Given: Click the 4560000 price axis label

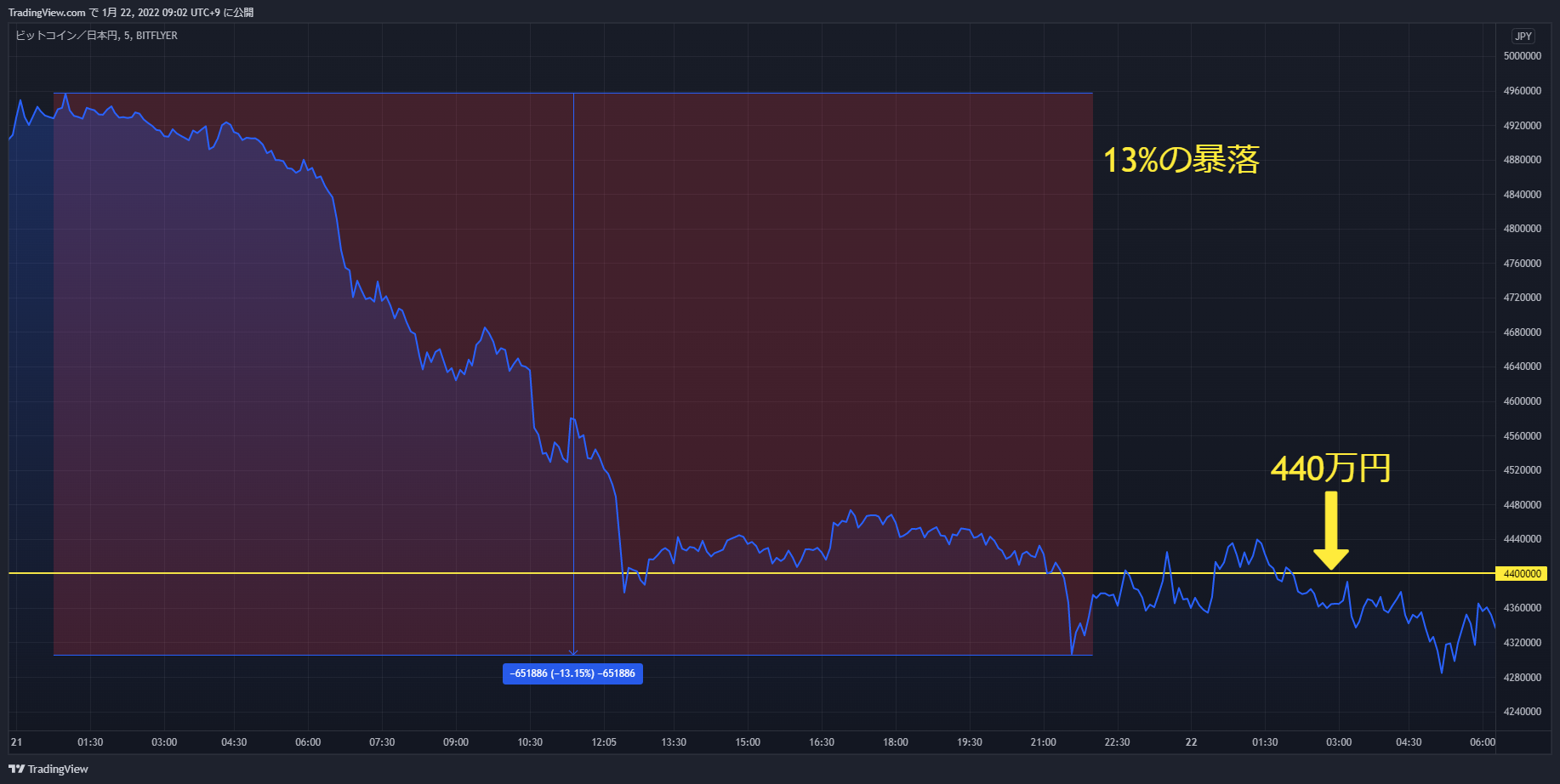Looking at the screenshot, I should click(1523, 436).
